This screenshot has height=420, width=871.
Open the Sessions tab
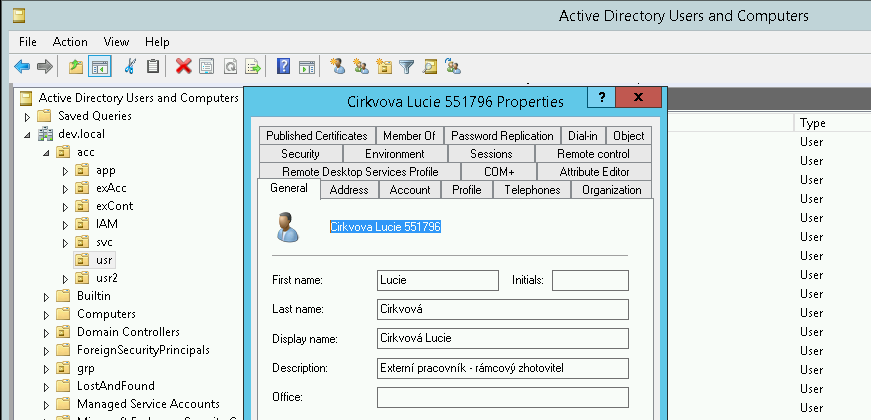pos(491,154)
